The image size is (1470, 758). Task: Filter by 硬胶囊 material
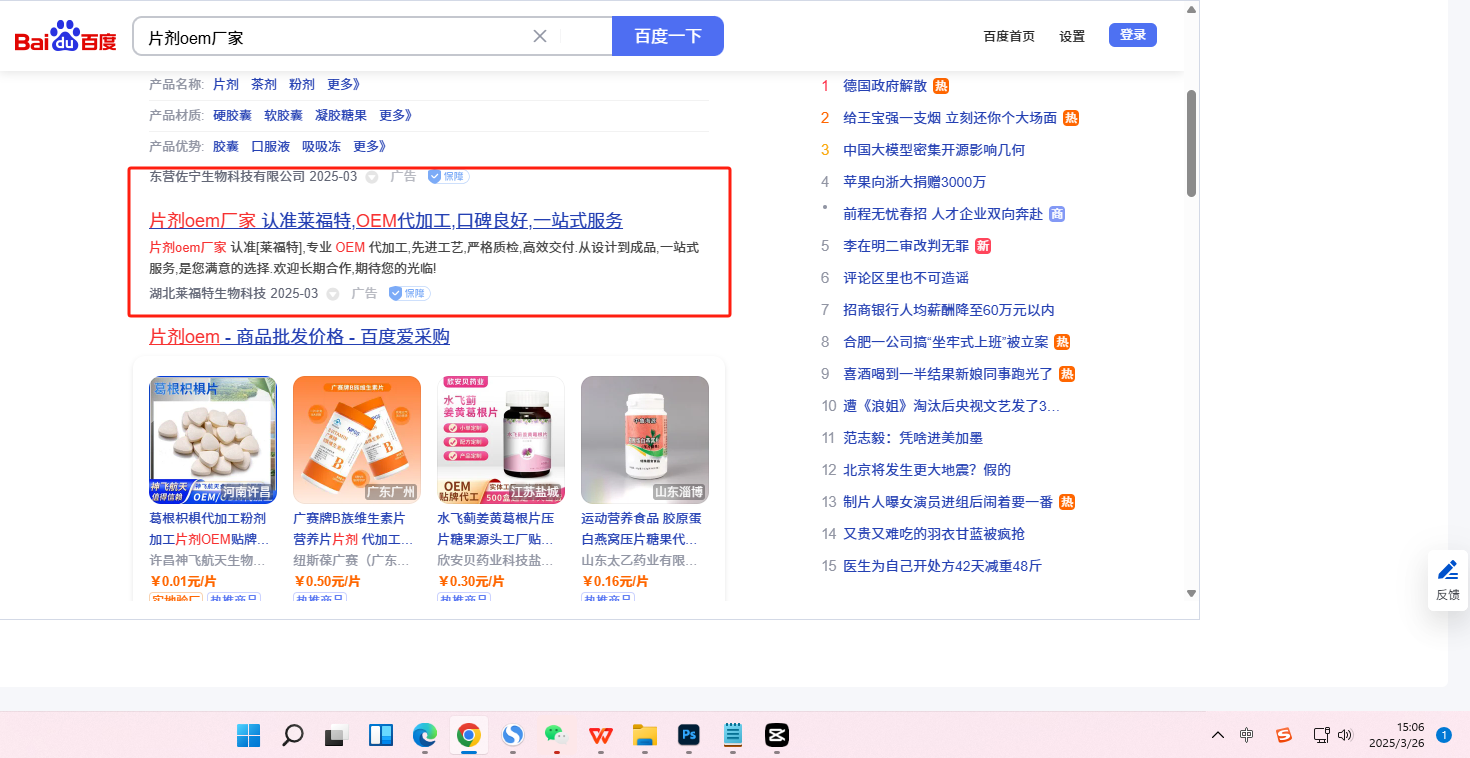232,115
